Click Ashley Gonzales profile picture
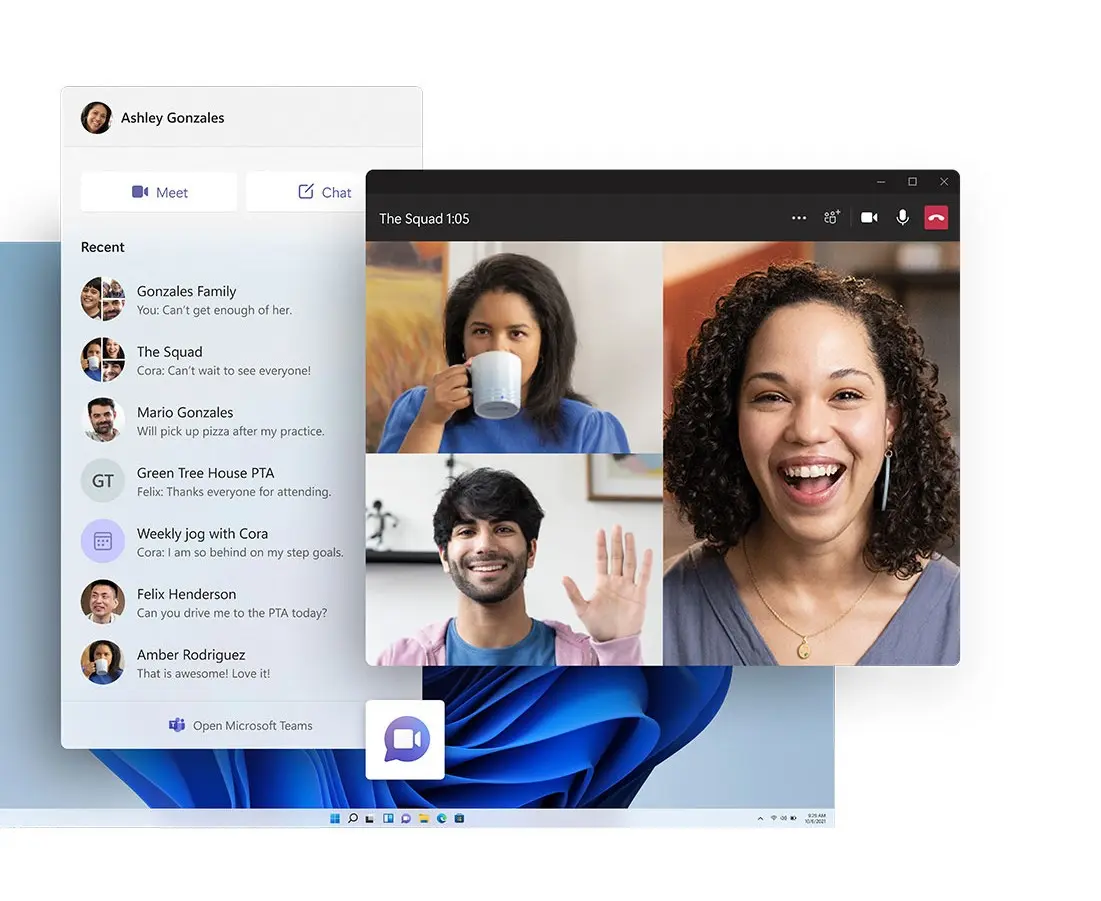The image size is (1101, 901). click(96, 117)
